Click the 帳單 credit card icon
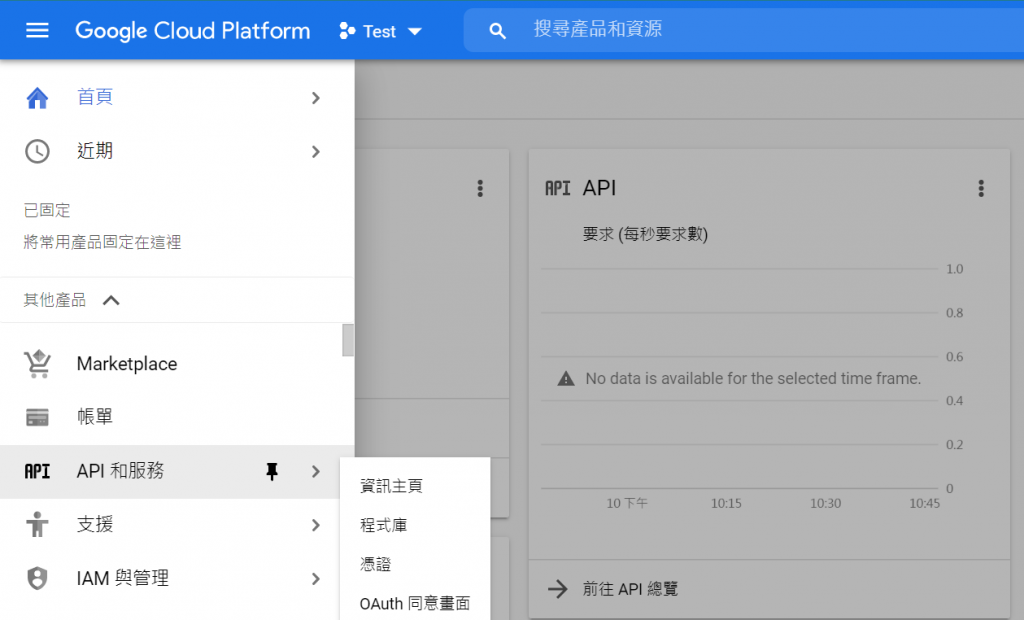1024x620 pixels. point(37,417)
